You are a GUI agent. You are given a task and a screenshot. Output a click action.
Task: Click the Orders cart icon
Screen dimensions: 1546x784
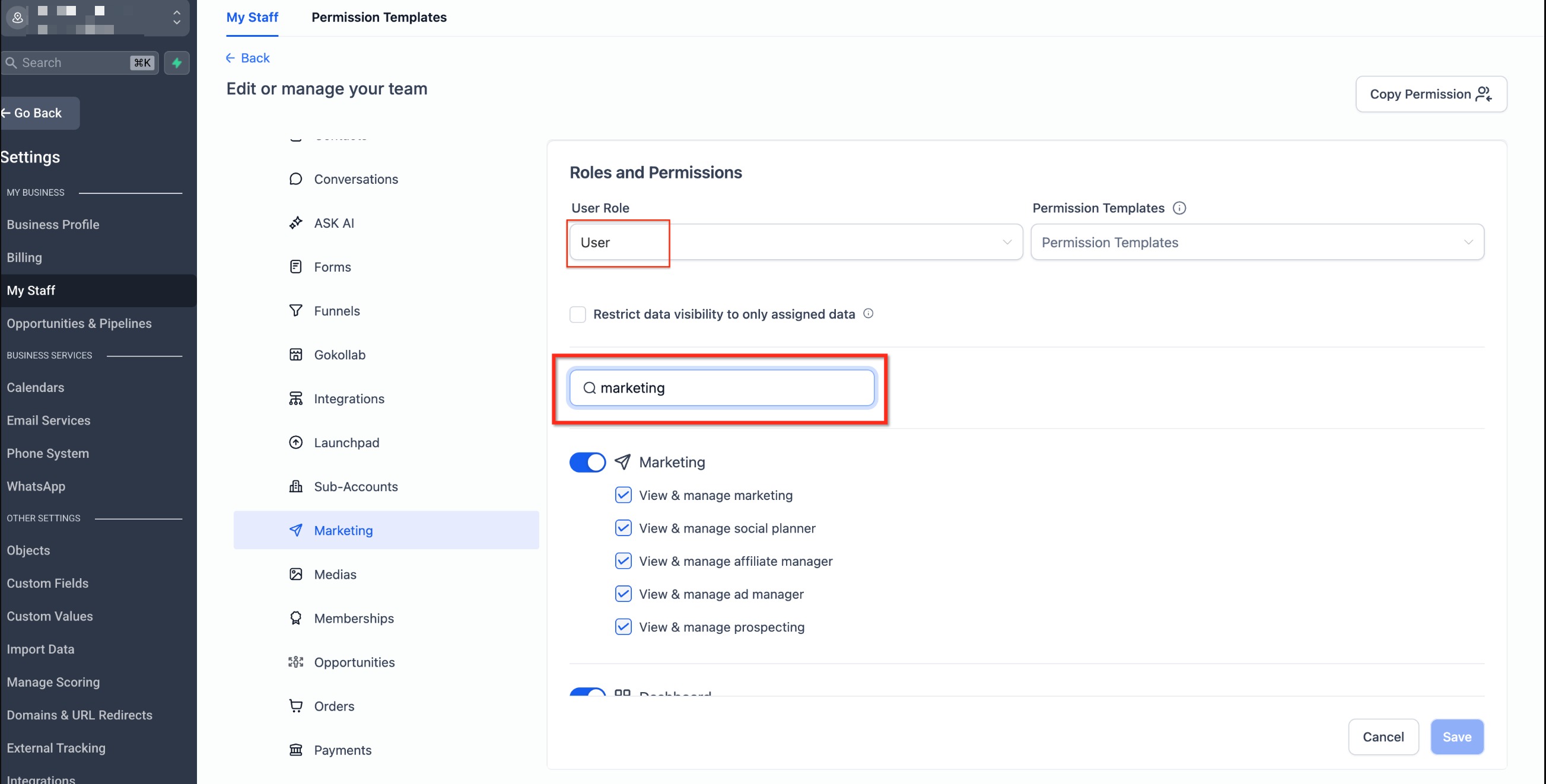(x=295, y=705)
